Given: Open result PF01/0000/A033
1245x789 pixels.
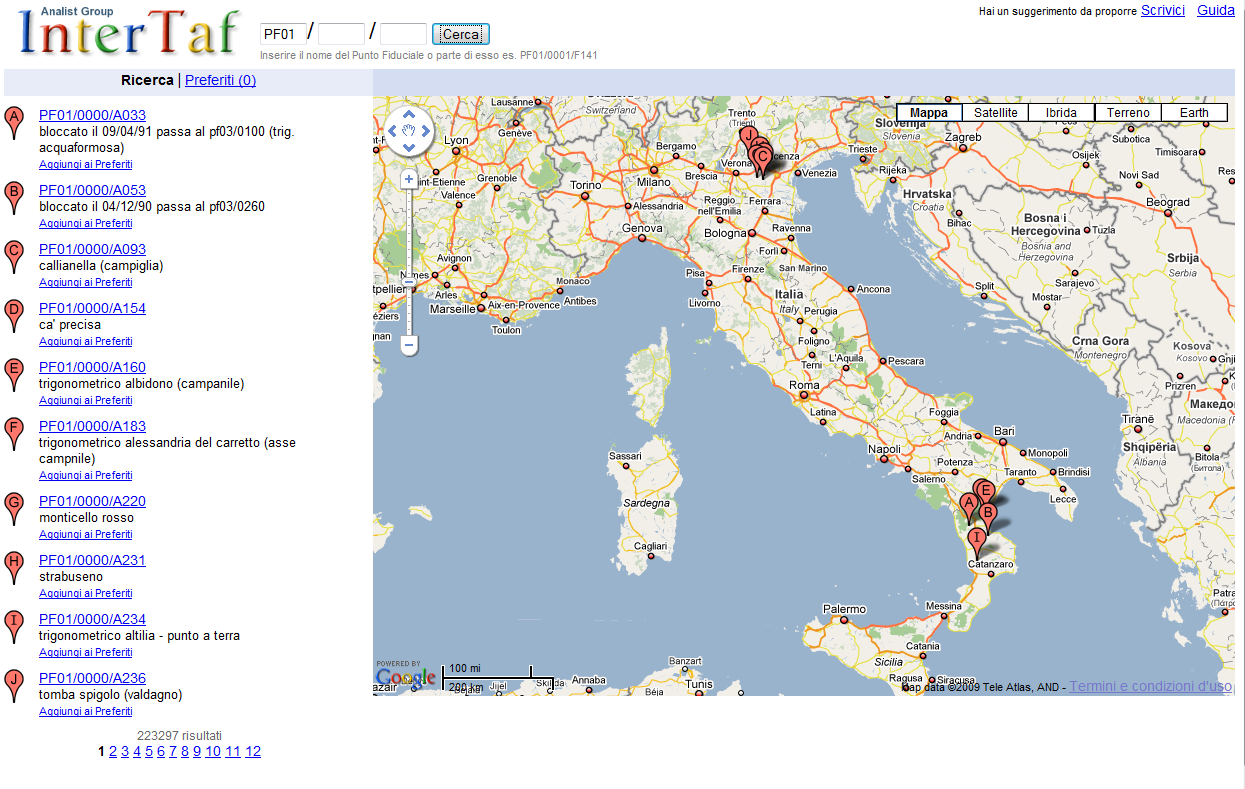Looking at the screenshot, I should click(x=92, y=115).
